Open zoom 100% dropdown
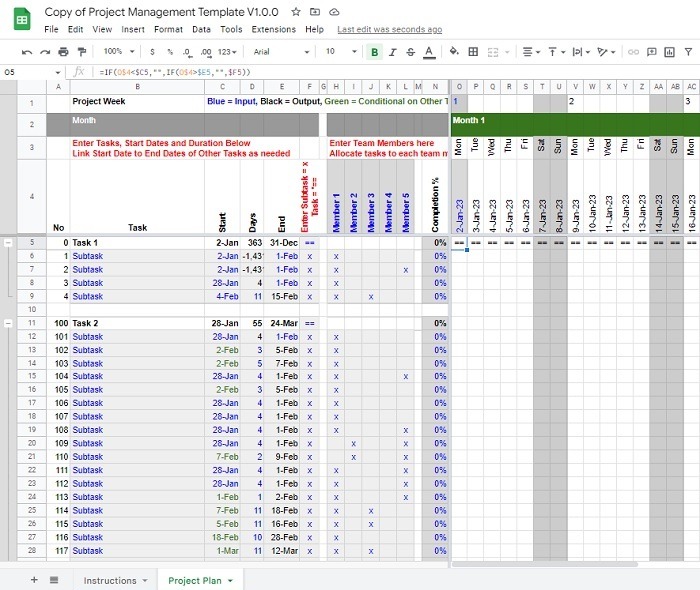Viewport: 700px width, 590px height. click(119, 52)
